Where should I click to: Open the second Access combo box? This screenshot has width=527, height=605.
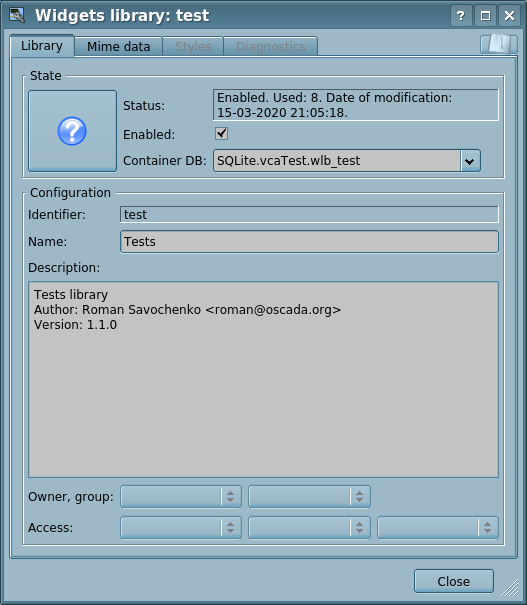click(x=309, y=527)
